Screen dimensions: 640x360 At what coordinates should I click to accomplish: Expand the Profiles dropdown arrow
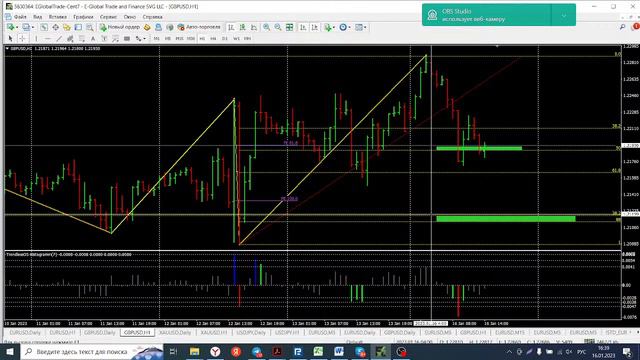pos(33,27)
